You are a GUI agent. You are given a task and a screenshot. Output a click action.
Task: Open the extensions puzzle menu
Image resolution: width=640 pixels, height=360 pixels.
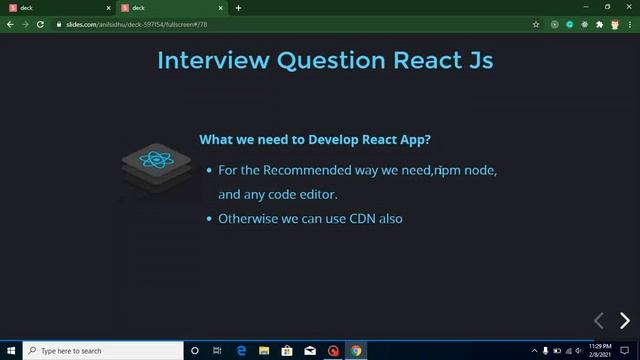tap(600, 24)
